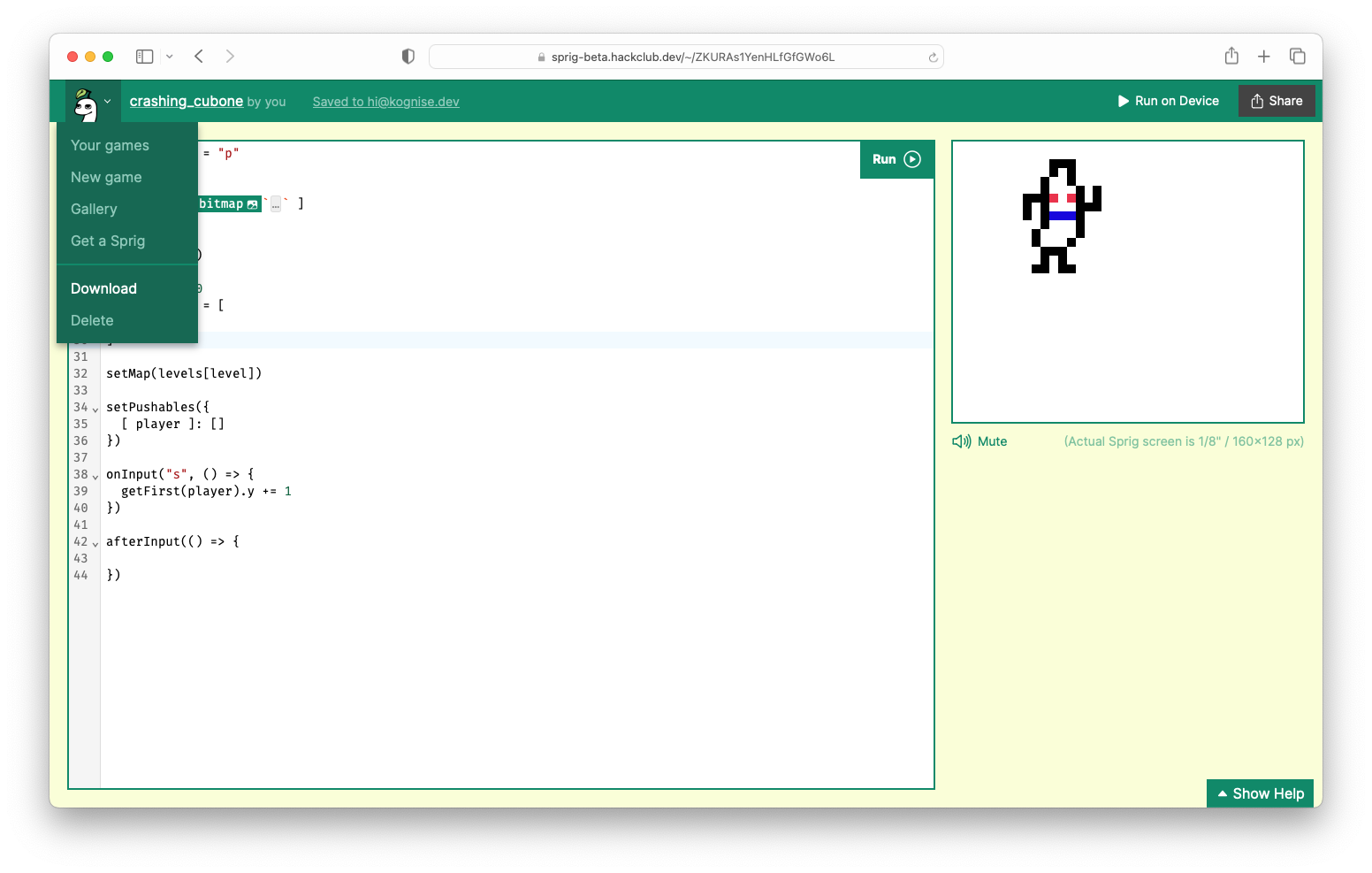Choose New game in the dropdown menu
Viewport: 1372px width, 873px height.
click(x=106, y=177)
